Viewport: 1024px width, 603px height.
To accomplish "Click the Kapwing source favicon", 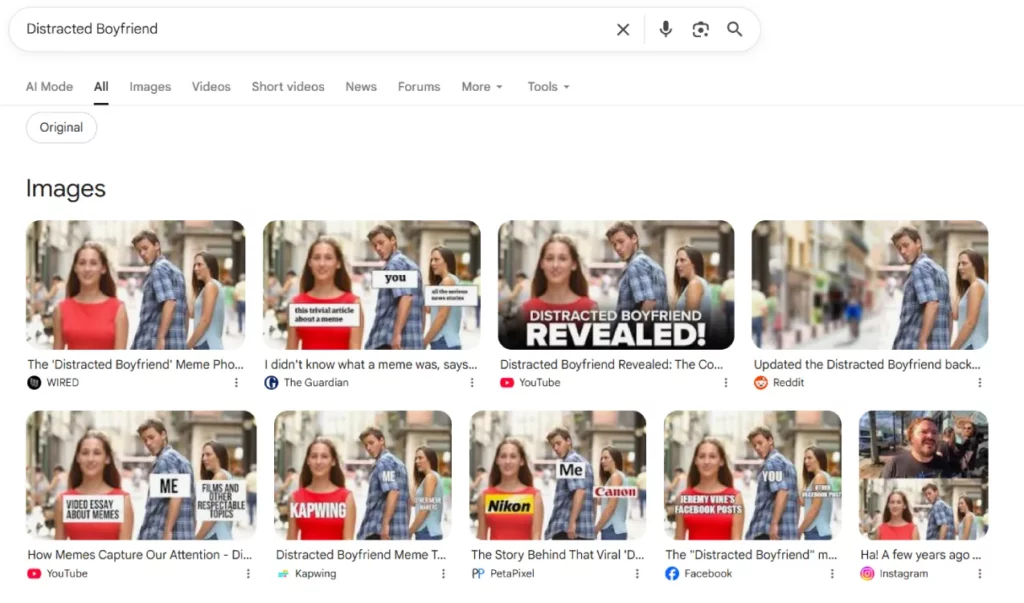I will pyautogui.click(x=283, y=574).
